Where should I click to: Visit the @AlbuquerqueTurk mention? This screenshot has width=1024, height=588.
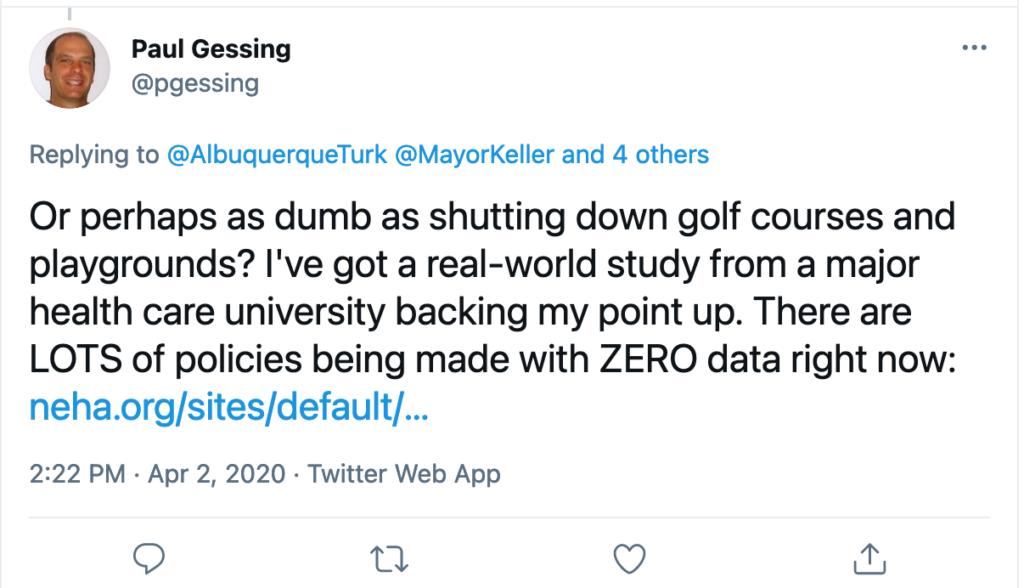click(x=269, y=155)
